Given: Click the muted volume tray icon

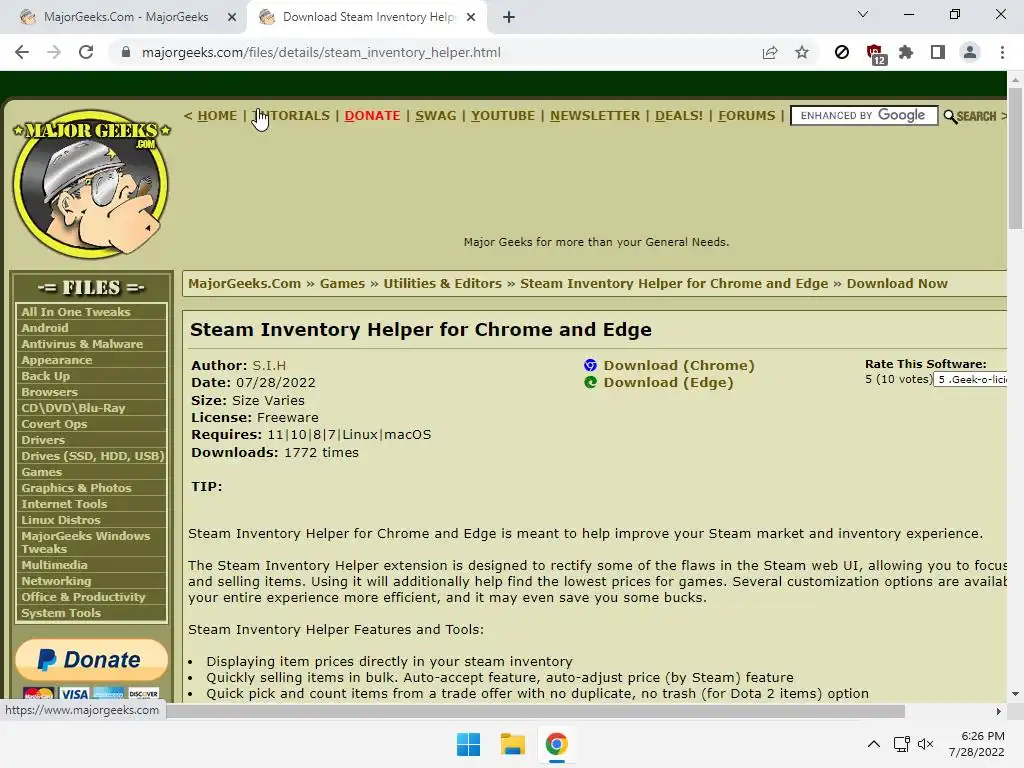Looking at the screenshot, I should click(925, 744).
